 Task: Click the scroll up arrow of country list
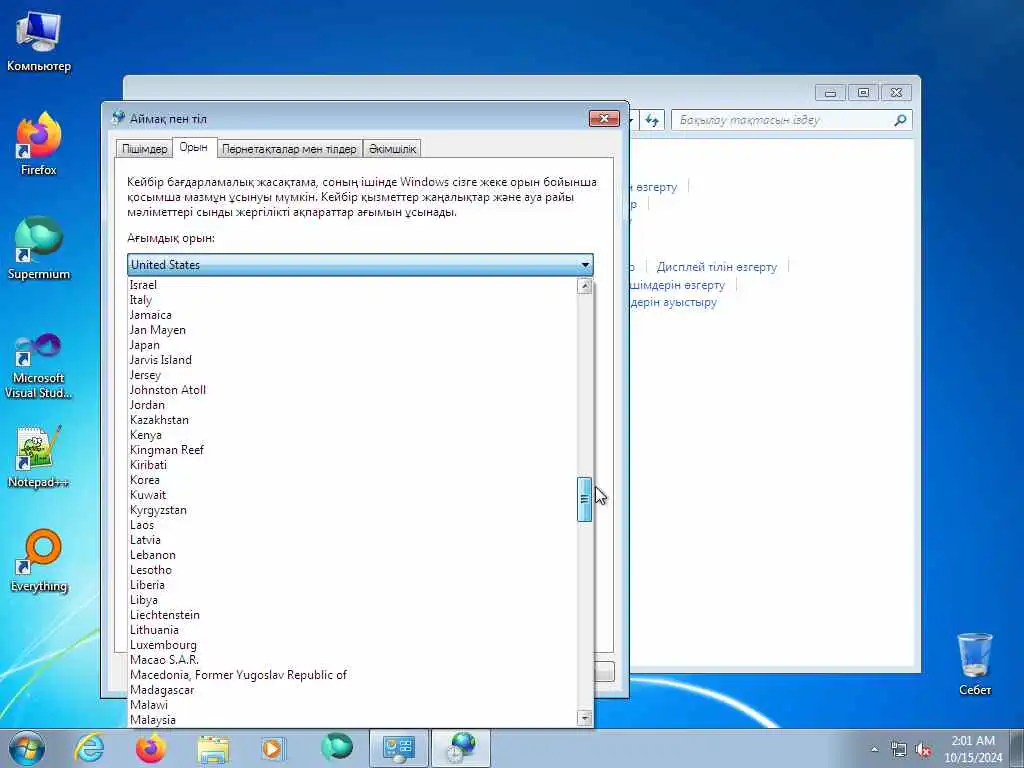pyautogui.click(x=584, y=286)
